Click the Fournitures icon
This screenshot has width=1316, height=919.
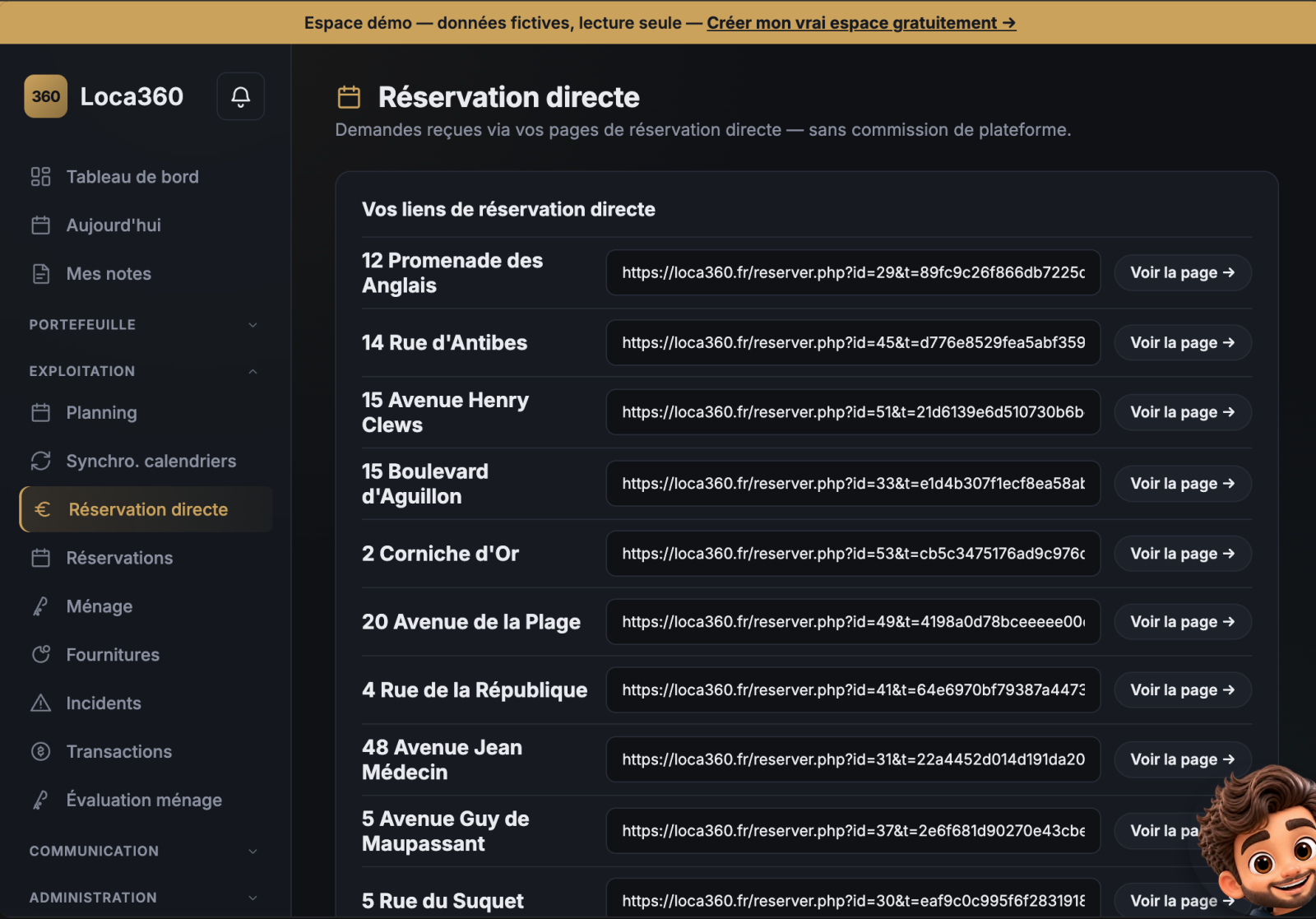40,655
